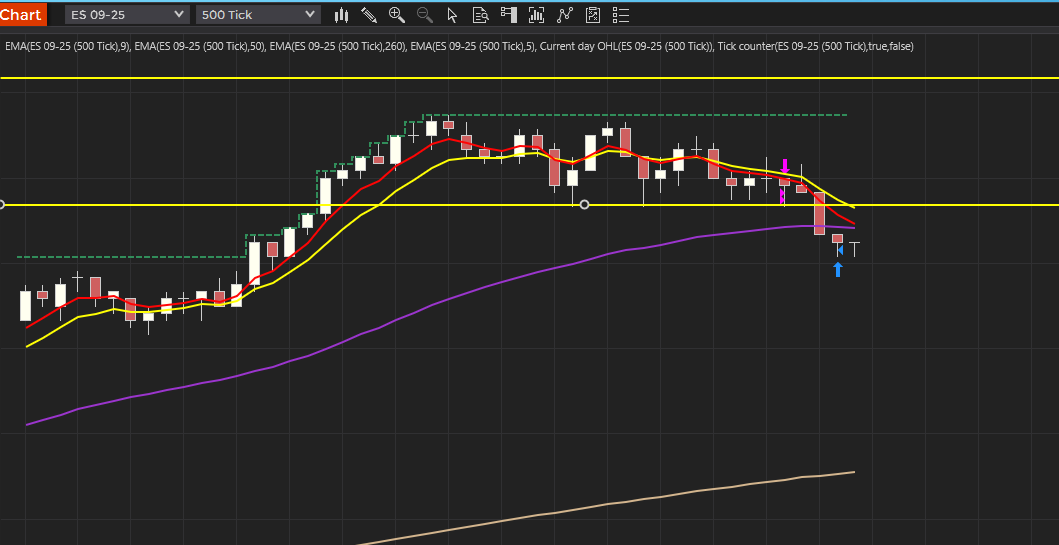Select the cursor pointer tool

(453, 14)
